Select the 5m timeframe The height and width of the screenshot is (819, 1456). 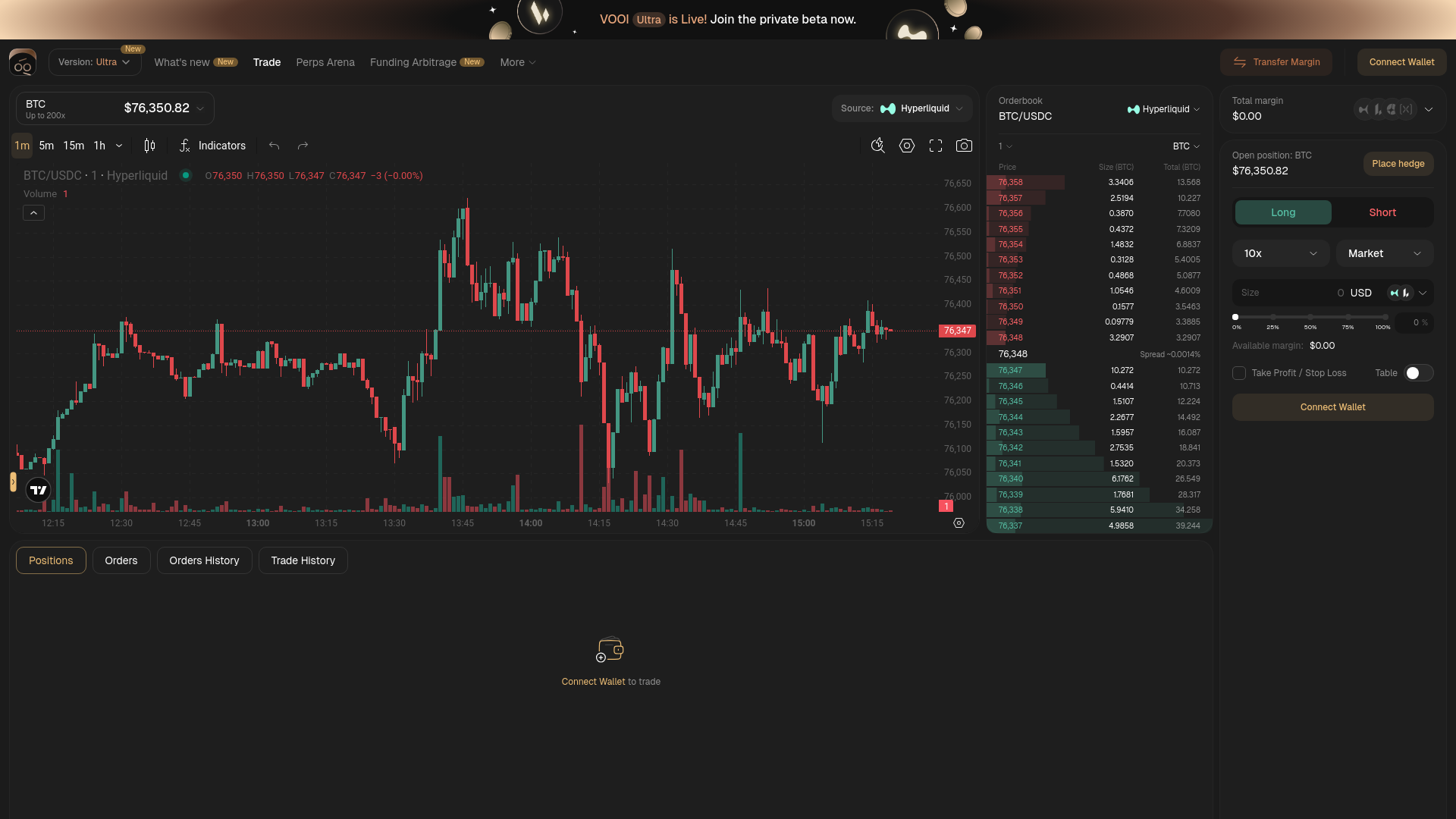coord(46,146)
